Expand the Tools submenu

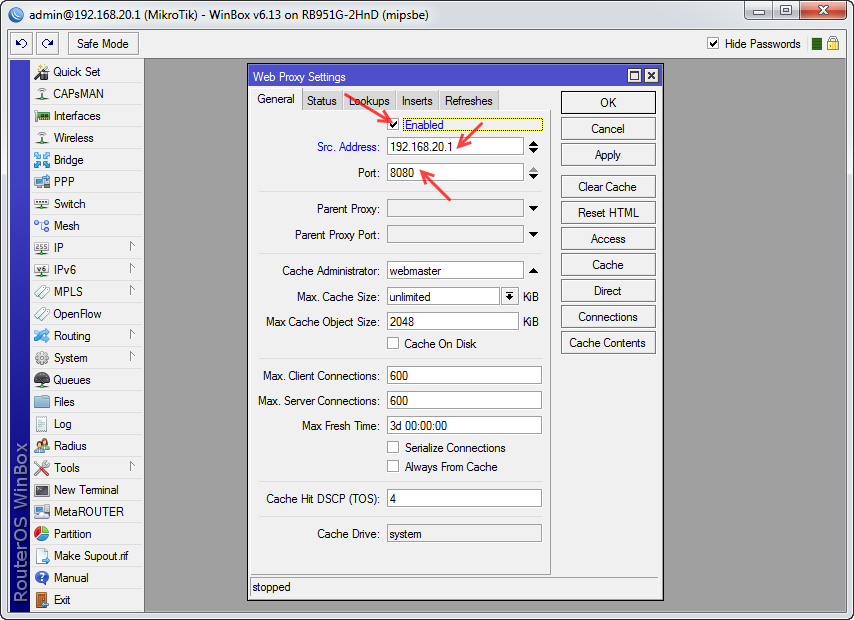[132, 466]
